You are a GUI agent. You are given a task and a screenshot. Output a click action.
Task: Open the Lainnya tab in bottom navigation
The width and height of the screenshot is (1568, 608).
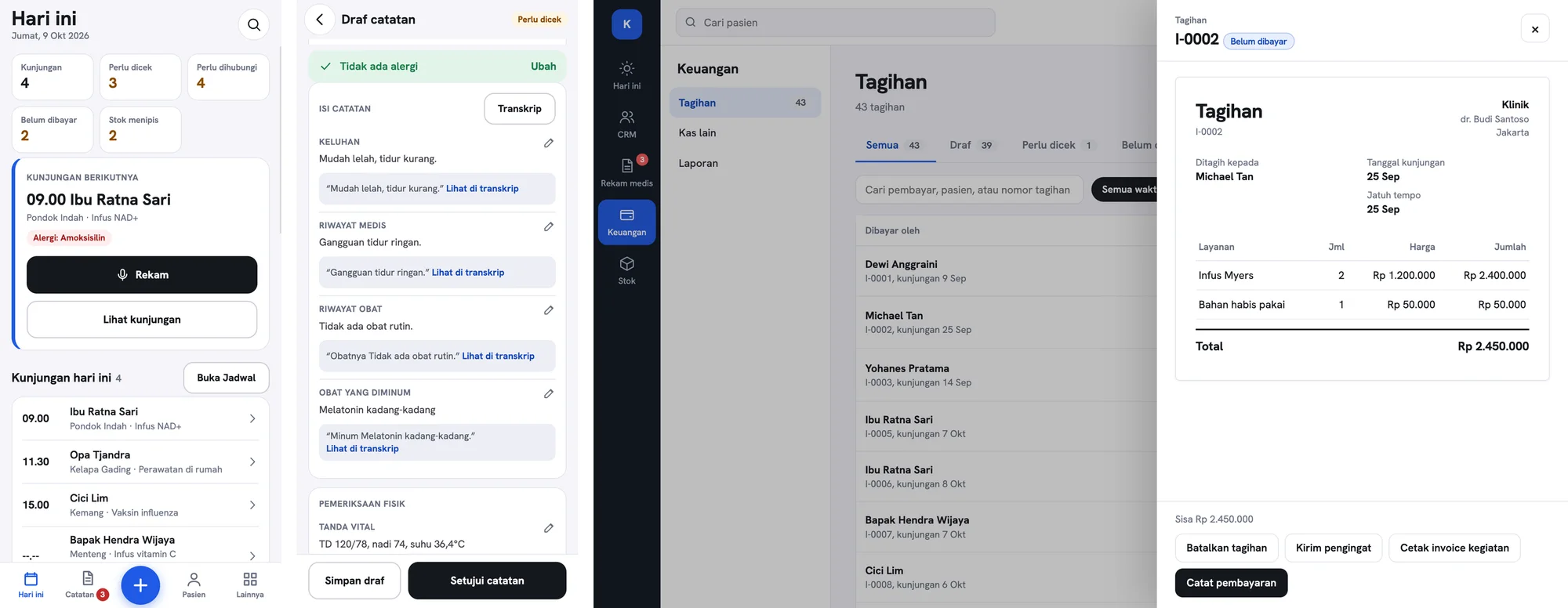coord(250,584)
